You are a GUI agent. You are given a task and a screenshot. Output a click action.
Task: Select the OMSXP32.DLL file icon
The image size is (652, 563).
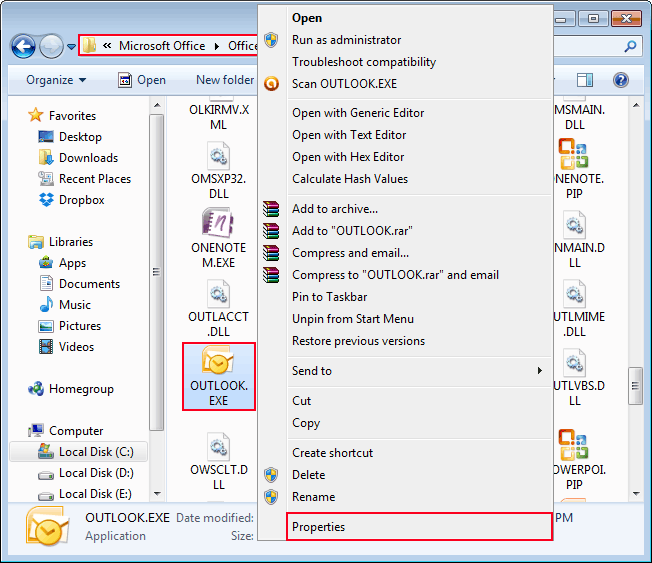219,156
